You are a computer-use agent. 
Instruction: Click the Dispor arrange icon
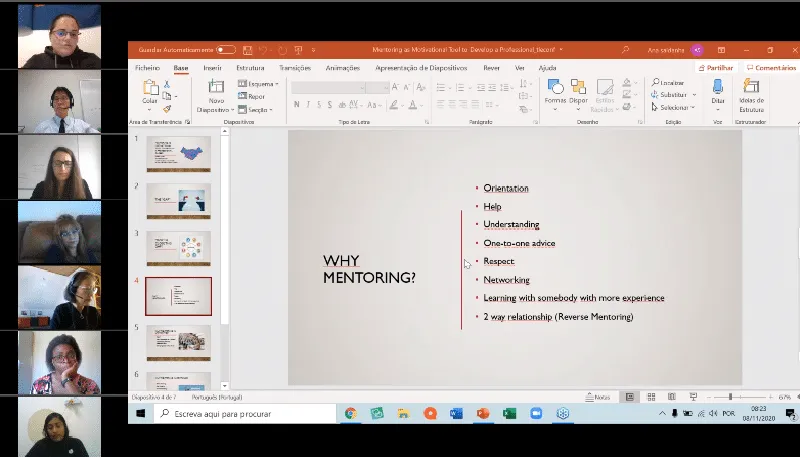(x=579, y=88)
